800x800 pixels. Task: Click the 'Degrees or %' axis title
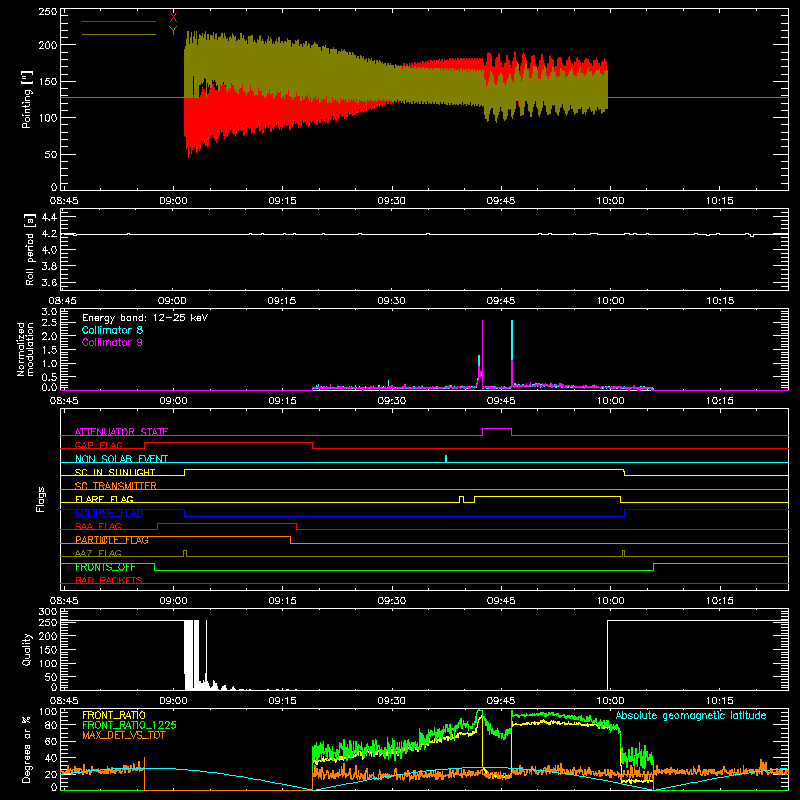click(27, 749)
